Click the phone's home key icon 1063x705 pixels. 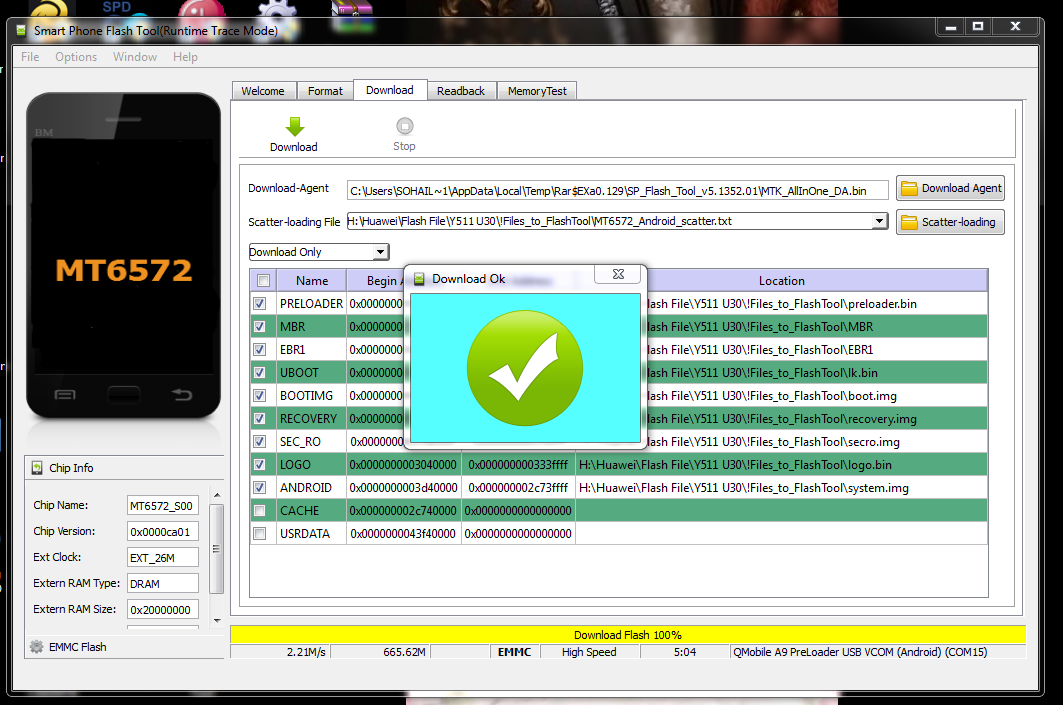pos(123,395)
